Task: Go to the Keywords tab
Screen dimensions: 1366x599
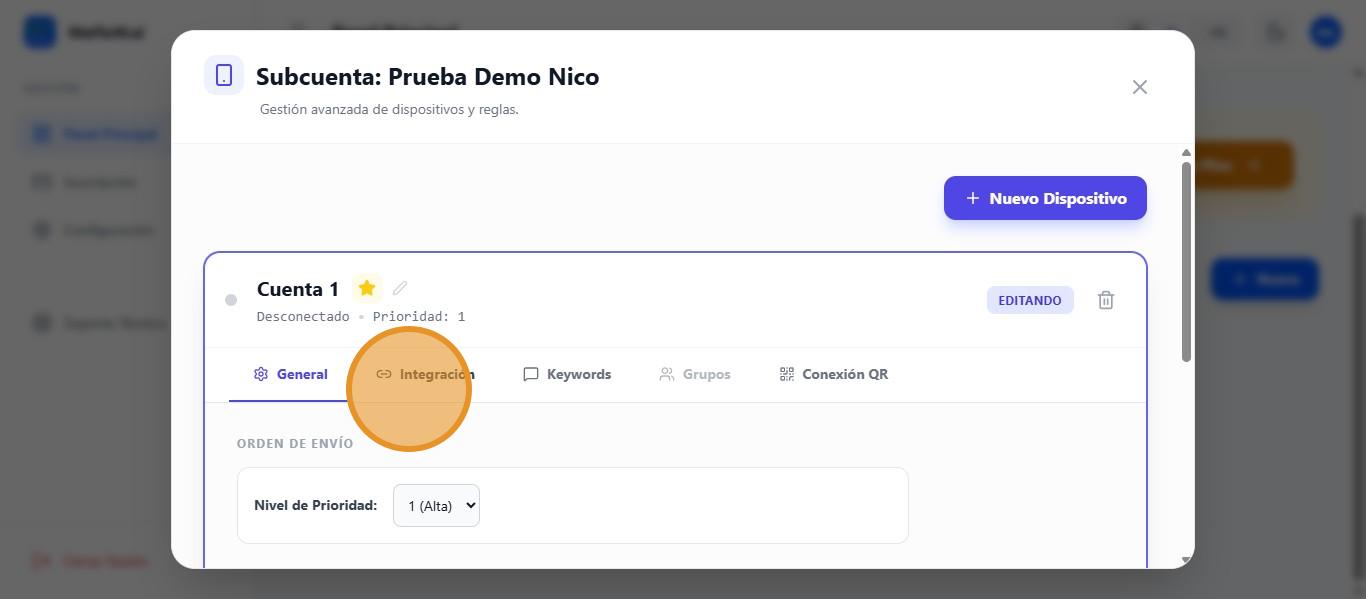Action: (567, 374)
